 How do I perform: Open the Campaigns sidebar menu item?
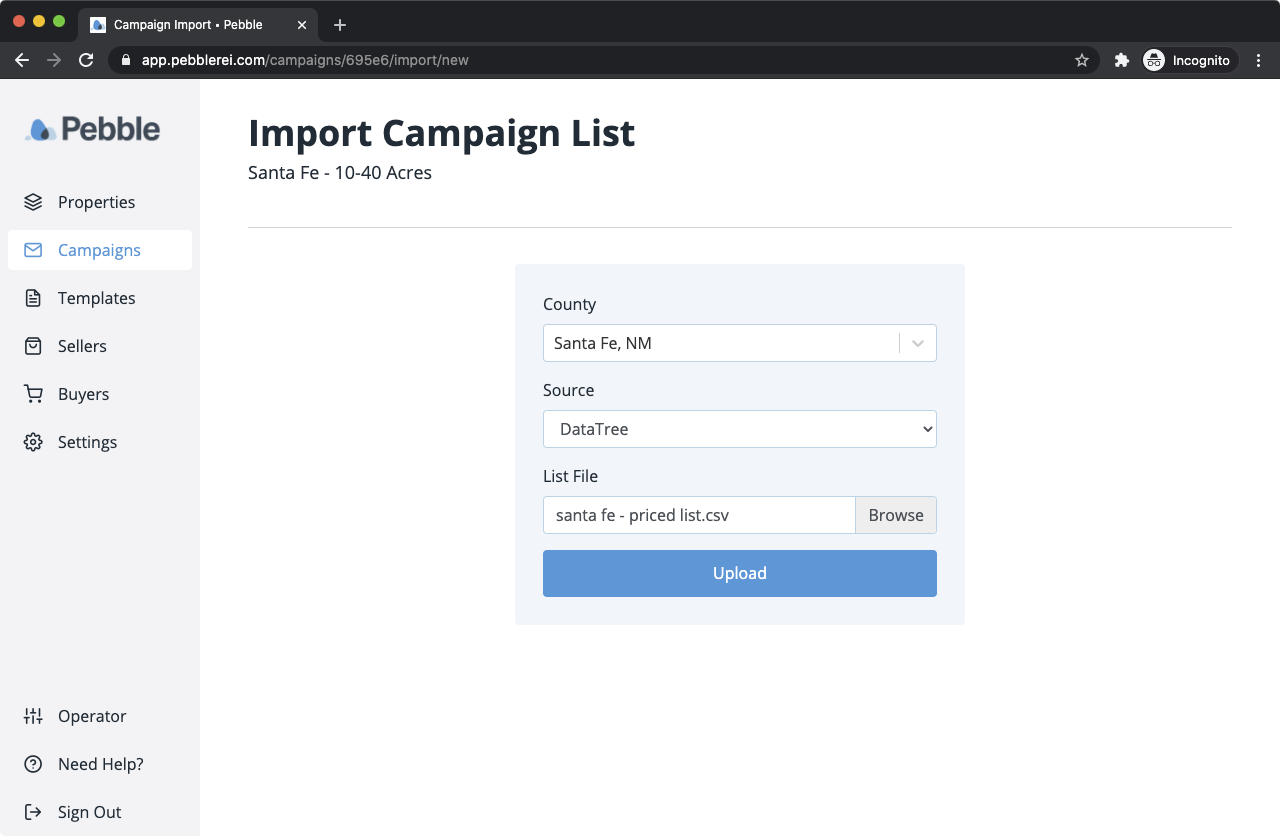(99, 250)
